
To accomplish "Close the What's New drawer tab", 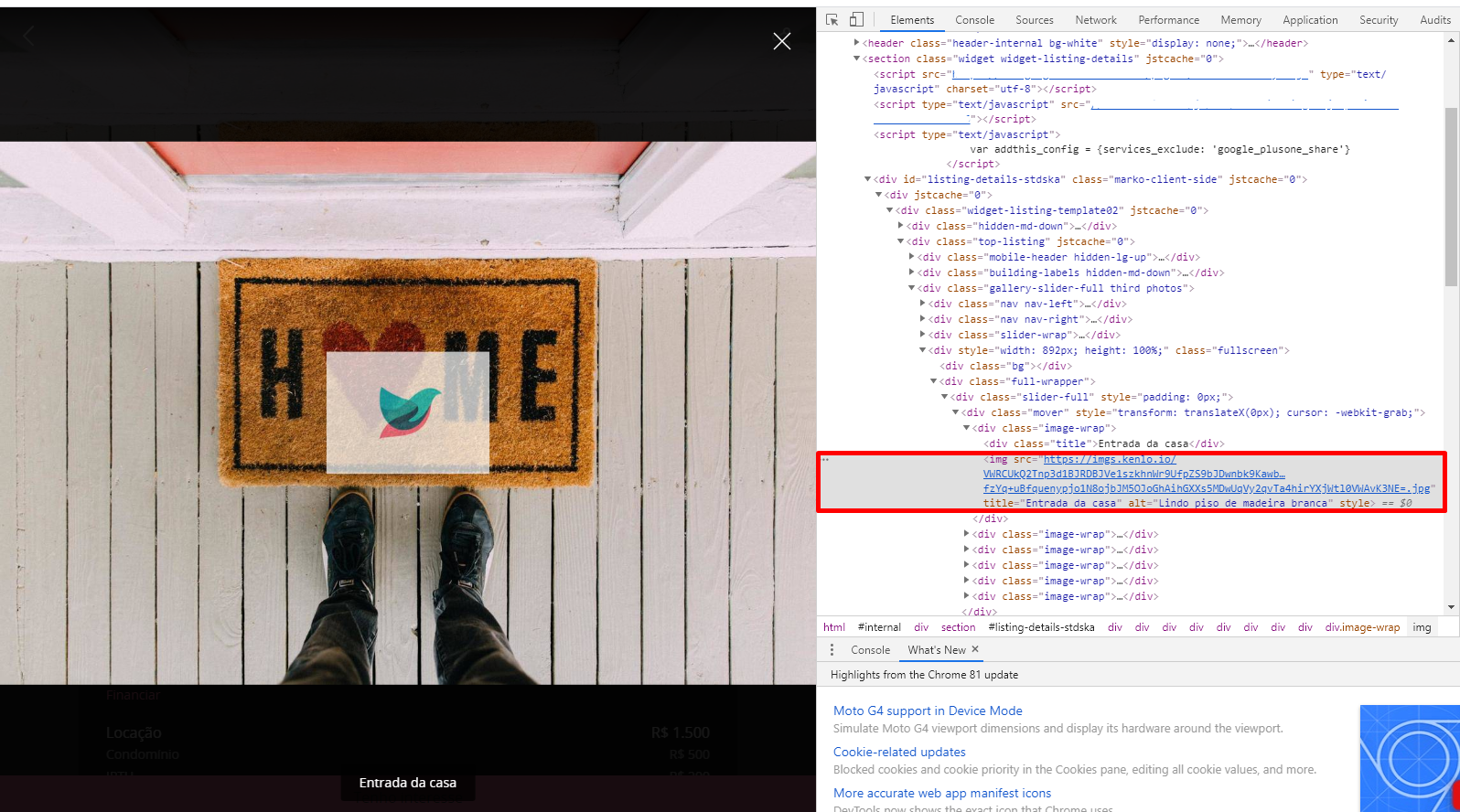I will tap(975, 649).
